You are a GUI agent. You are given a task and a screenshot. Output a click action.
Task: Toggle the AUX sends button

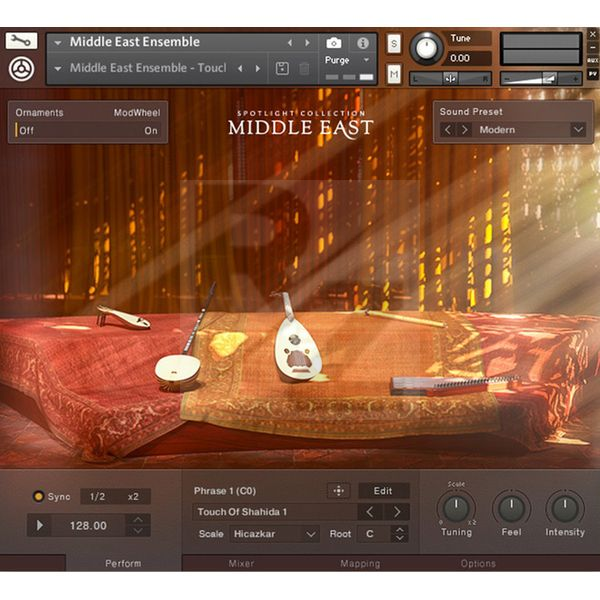(x=593, y=60)
